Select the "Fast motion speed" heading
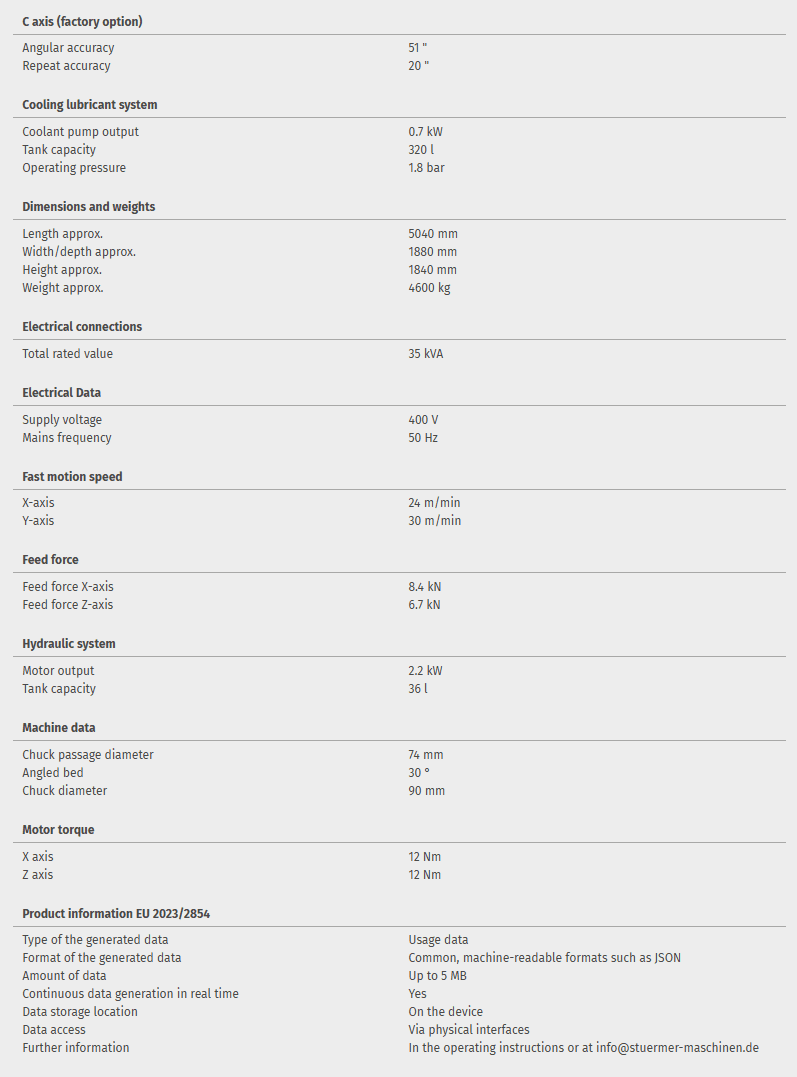Image resolution: width=797 pixels, height=1077 pixels. [72, 477]
